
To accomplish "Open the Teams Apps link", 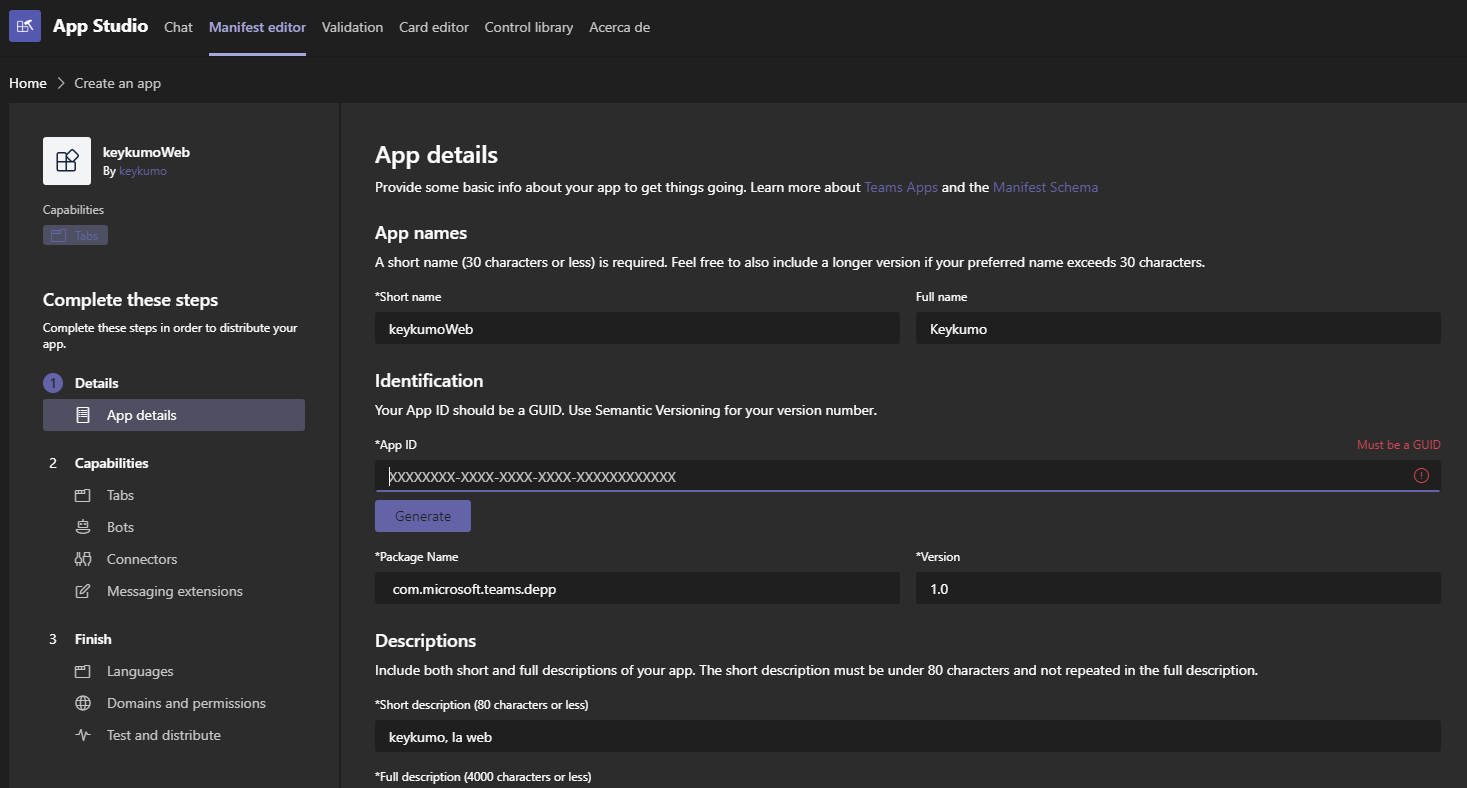I will 901,187.
